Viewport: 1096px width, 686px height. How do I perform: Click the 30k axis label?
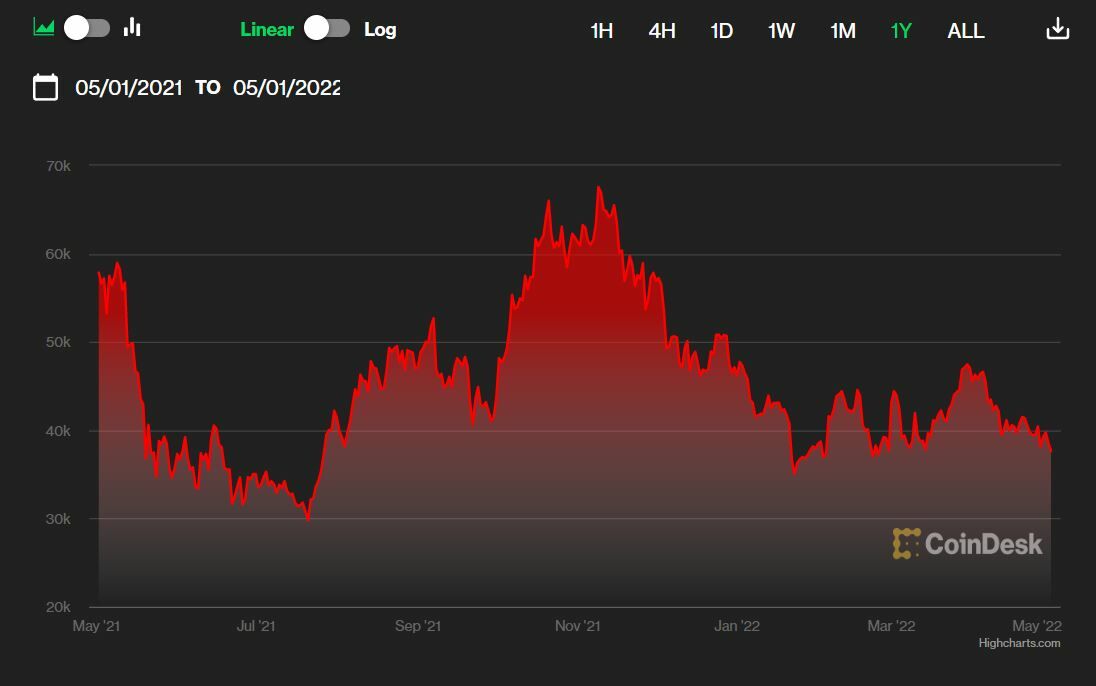pyautogui.click(x=58, y=519)
